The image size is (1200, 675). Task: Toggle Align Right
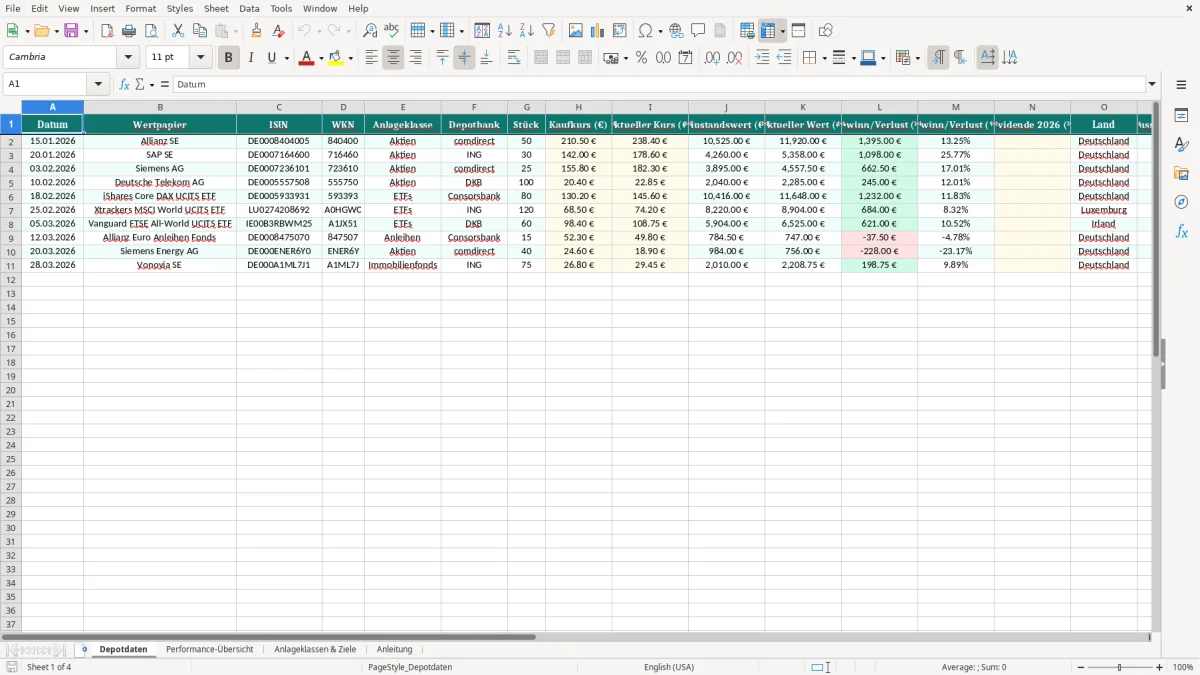click(415, 58)
